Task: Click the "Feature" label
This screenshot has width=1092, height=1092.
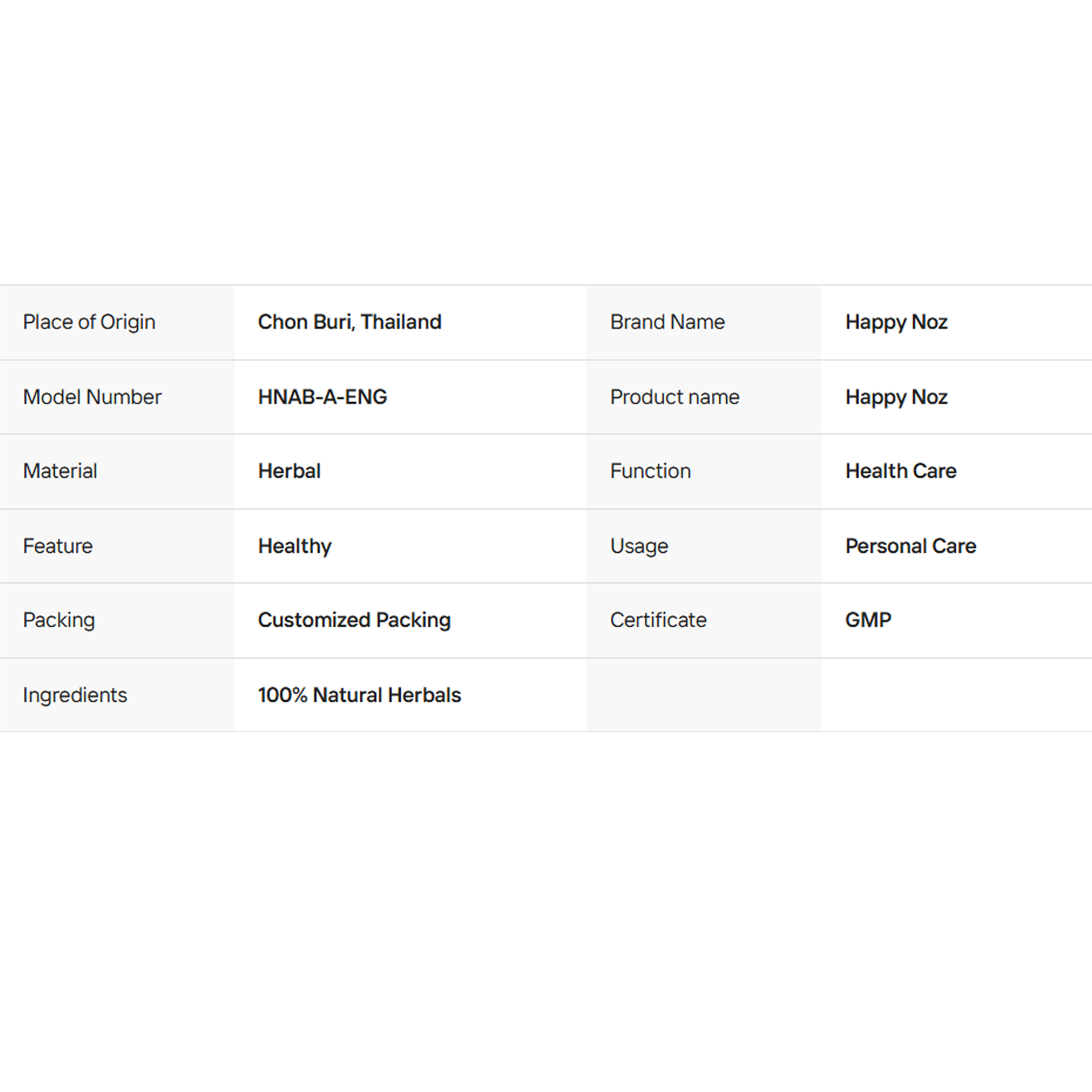Action: (57, 546)
